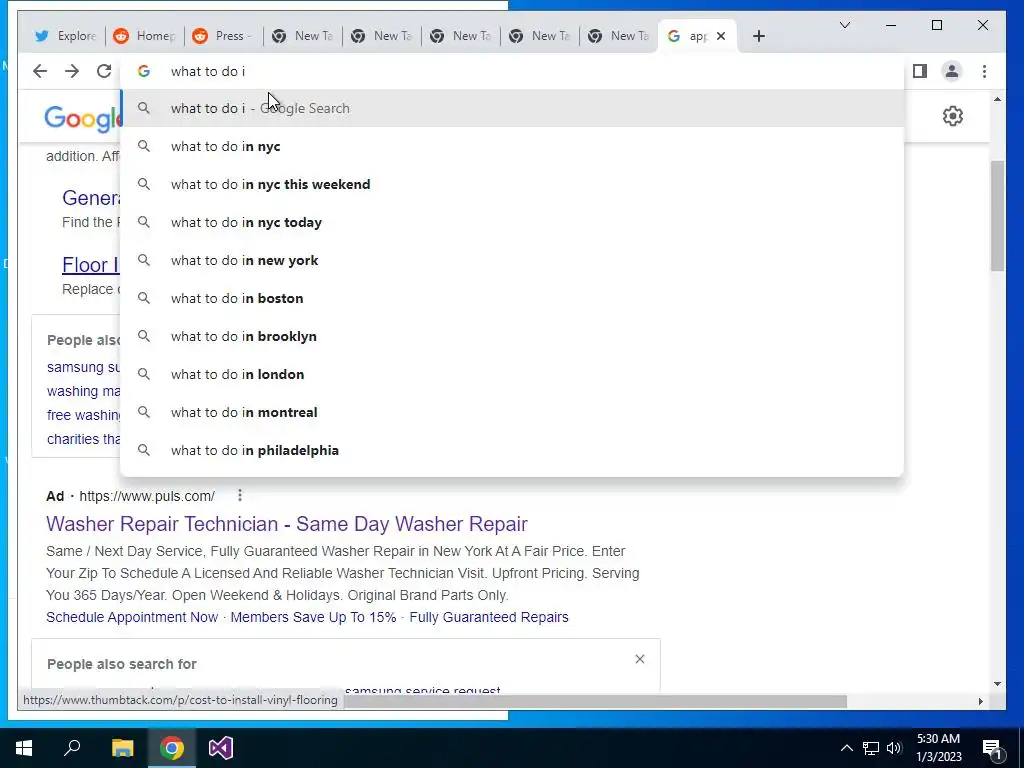This screenshot has width=1024, height=768.
Task: Click the vertical scrollbar thumb
Action: tap(997, 216)
